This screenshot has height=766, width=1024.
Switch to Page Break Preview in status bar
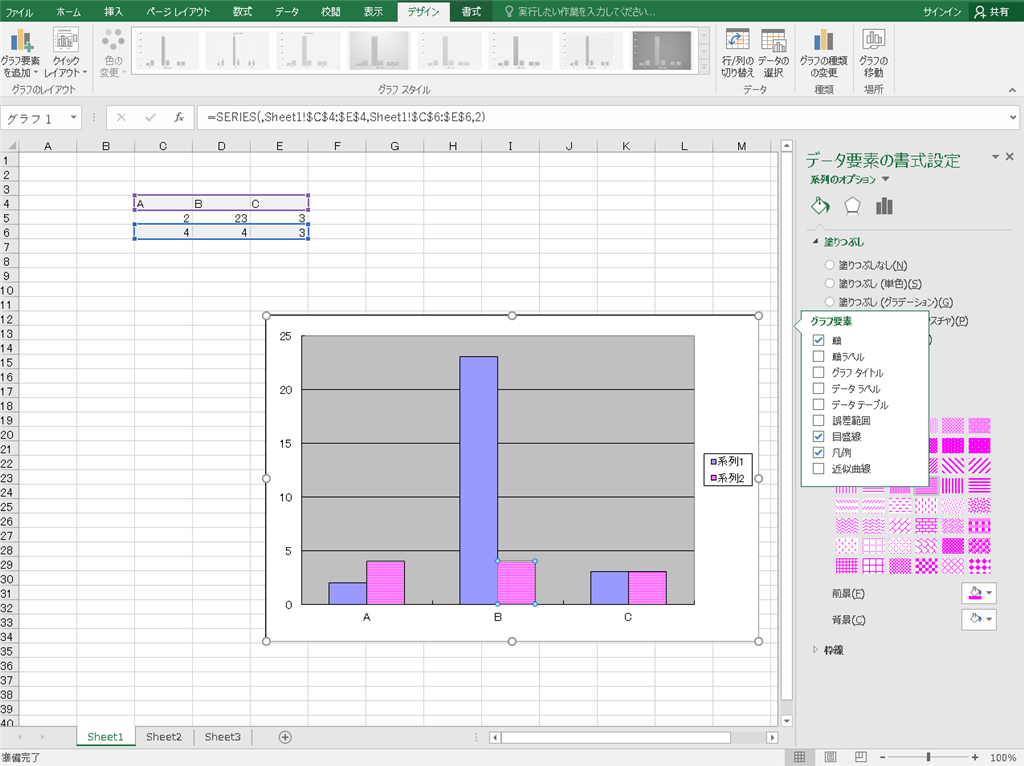[x=861, y=758]
